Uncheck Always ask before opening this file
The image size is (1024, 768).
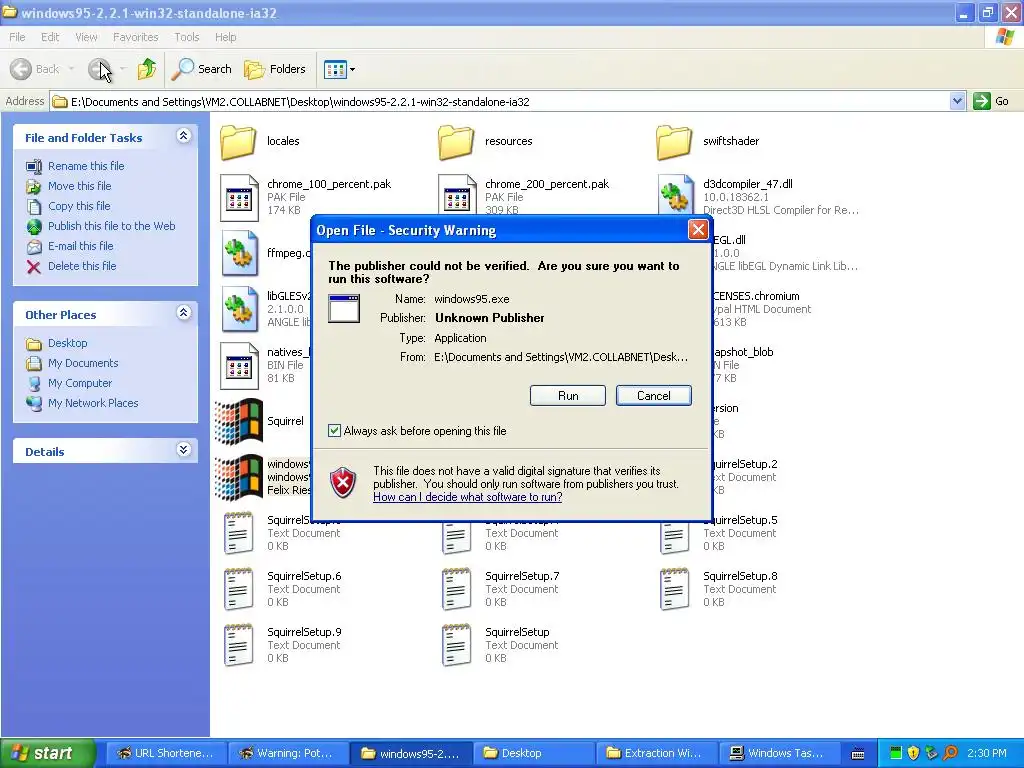334,430
